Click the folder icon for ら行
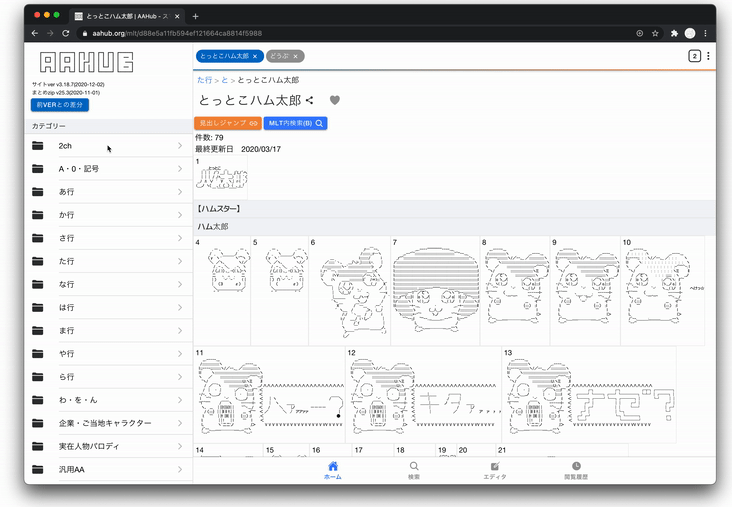732x507 pixels. click(38, 377)
